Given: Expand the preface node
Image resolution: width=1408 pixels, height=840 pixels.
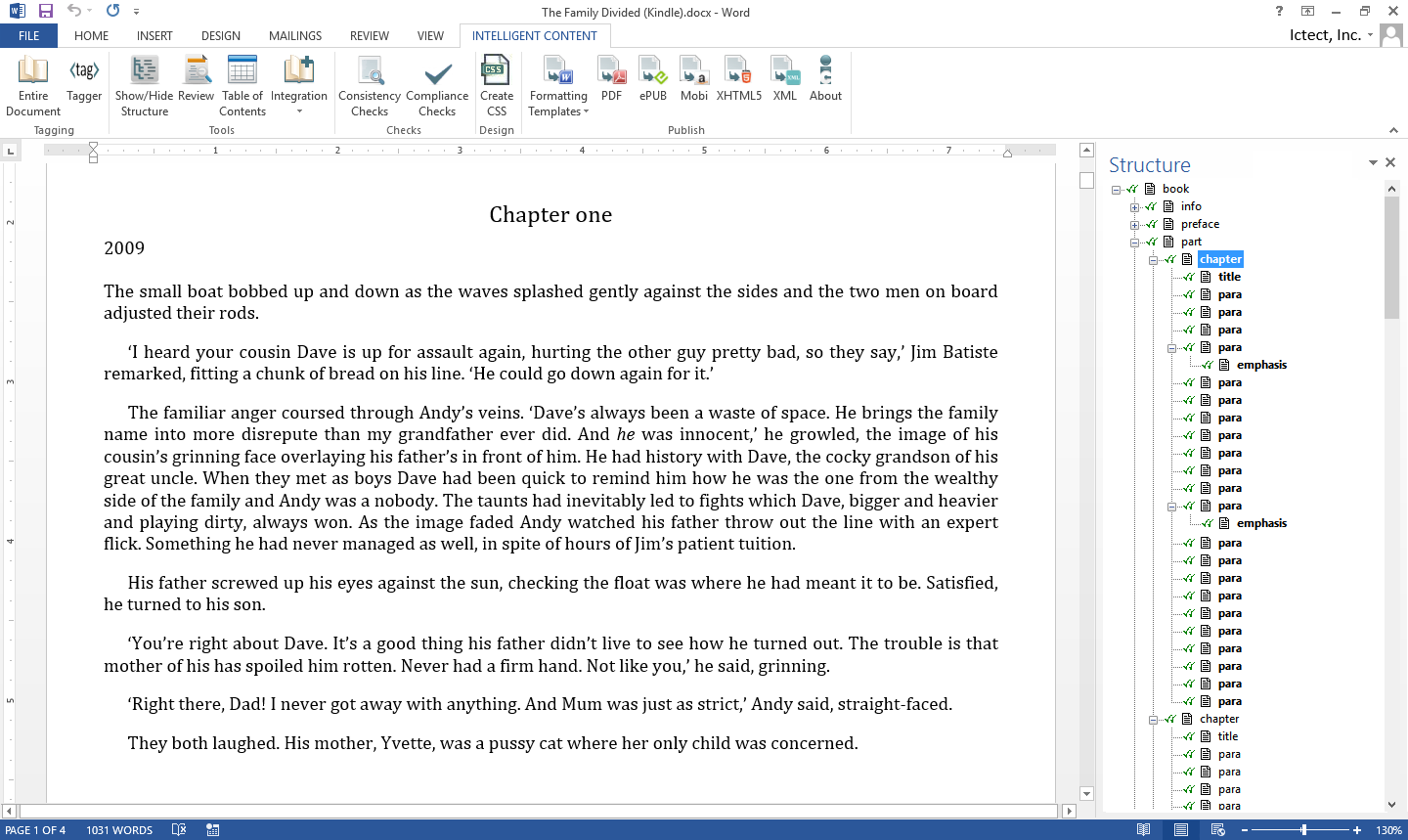Looking at the screenshot, I should (x=1134, y=225).
